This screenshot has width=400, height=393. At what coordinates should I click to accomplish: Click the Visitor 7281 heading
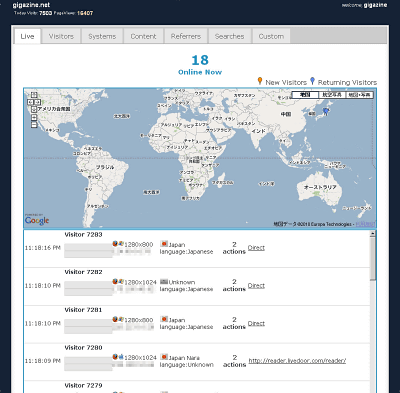[x=83, y=310]
